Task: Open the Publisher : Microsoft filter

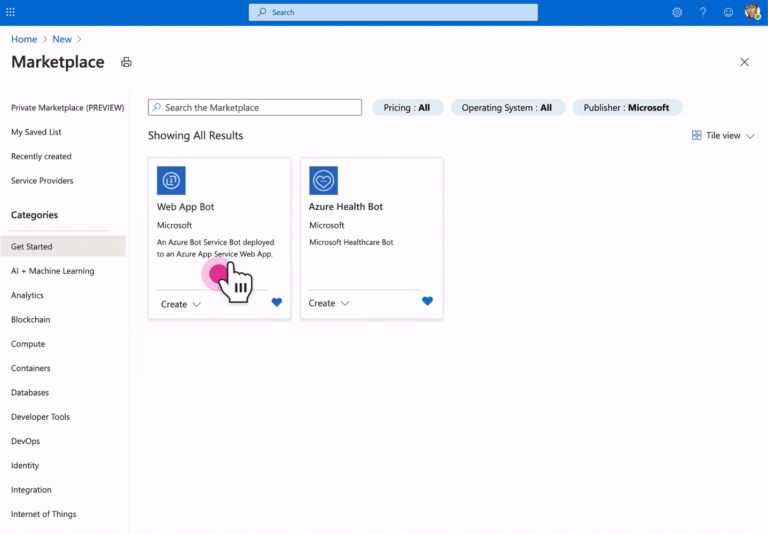Action: 626,107
